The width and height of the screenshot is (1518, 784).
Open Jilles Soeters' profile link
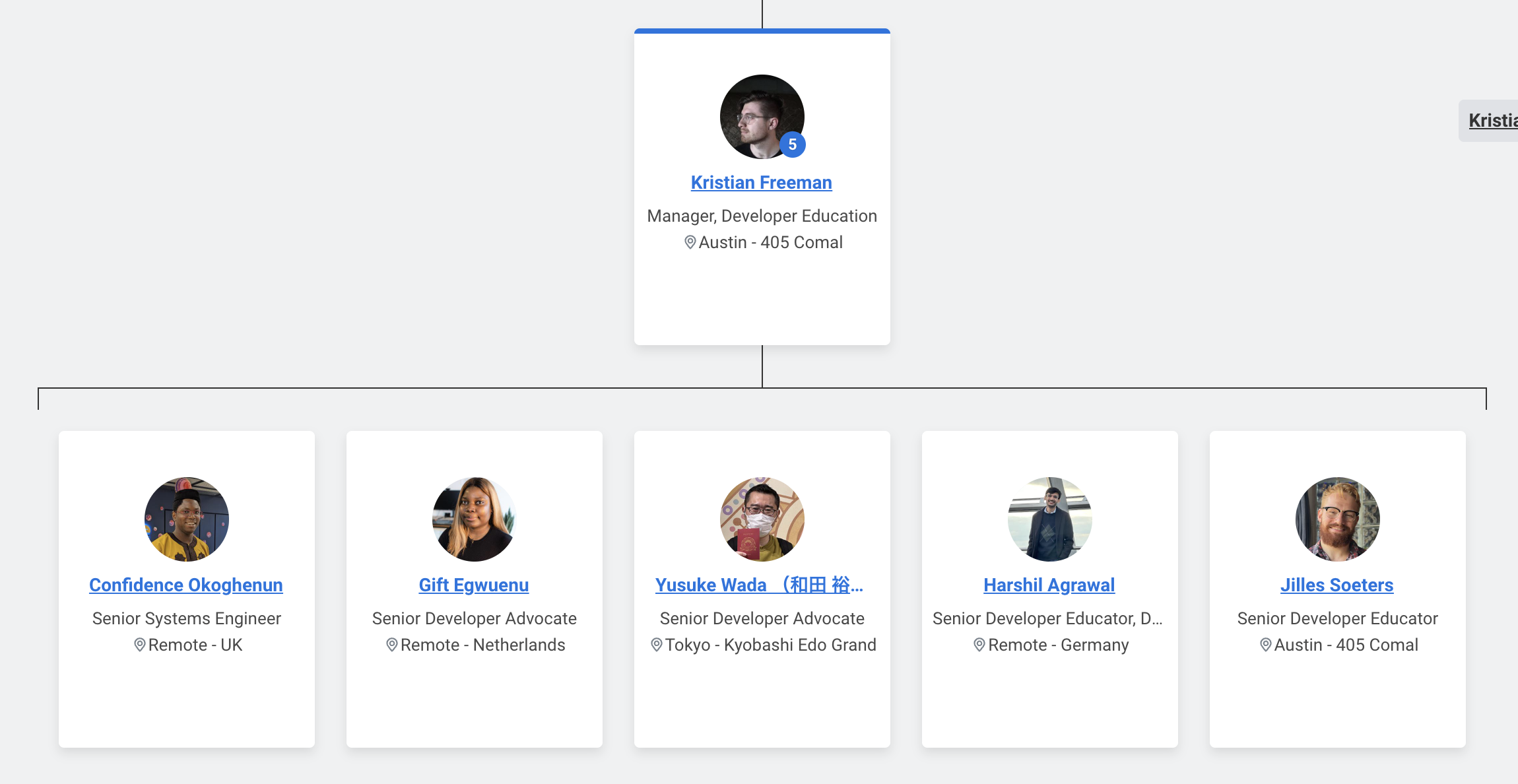click(1337, 585)
